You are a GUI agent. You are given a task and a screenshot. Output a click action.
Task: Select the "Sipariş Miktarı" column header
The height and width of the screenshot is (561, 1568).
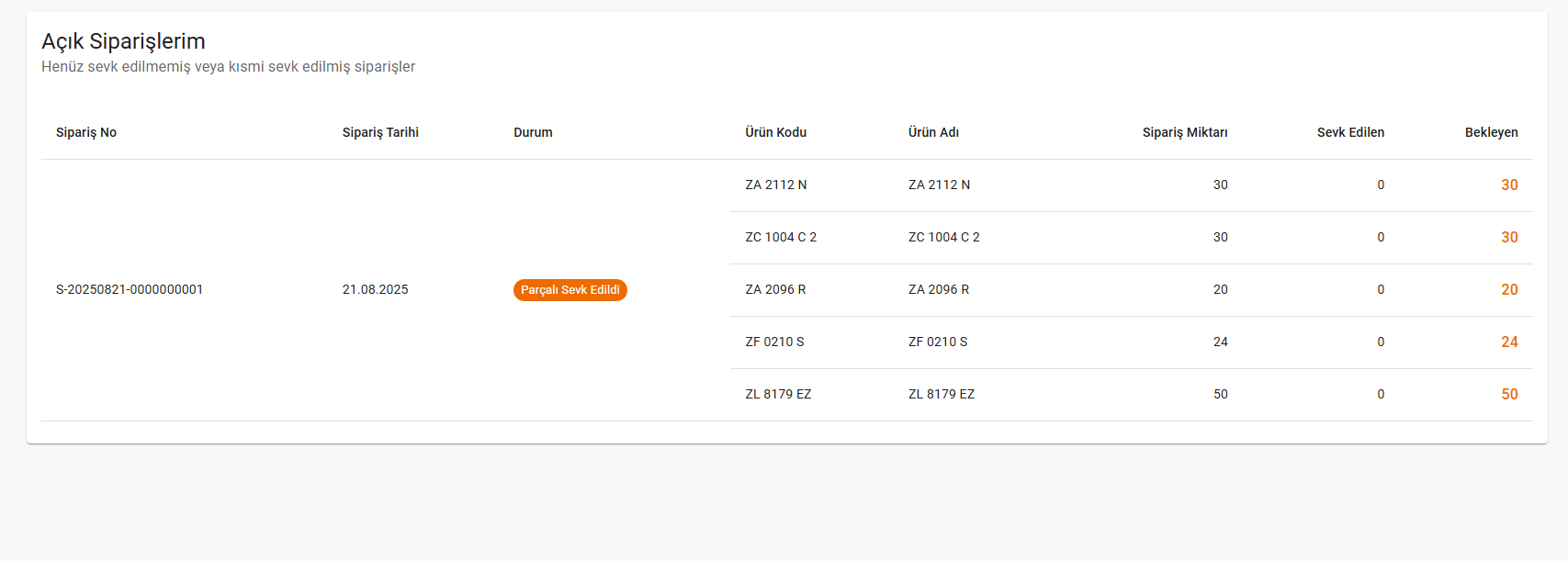coord(1184,132)
